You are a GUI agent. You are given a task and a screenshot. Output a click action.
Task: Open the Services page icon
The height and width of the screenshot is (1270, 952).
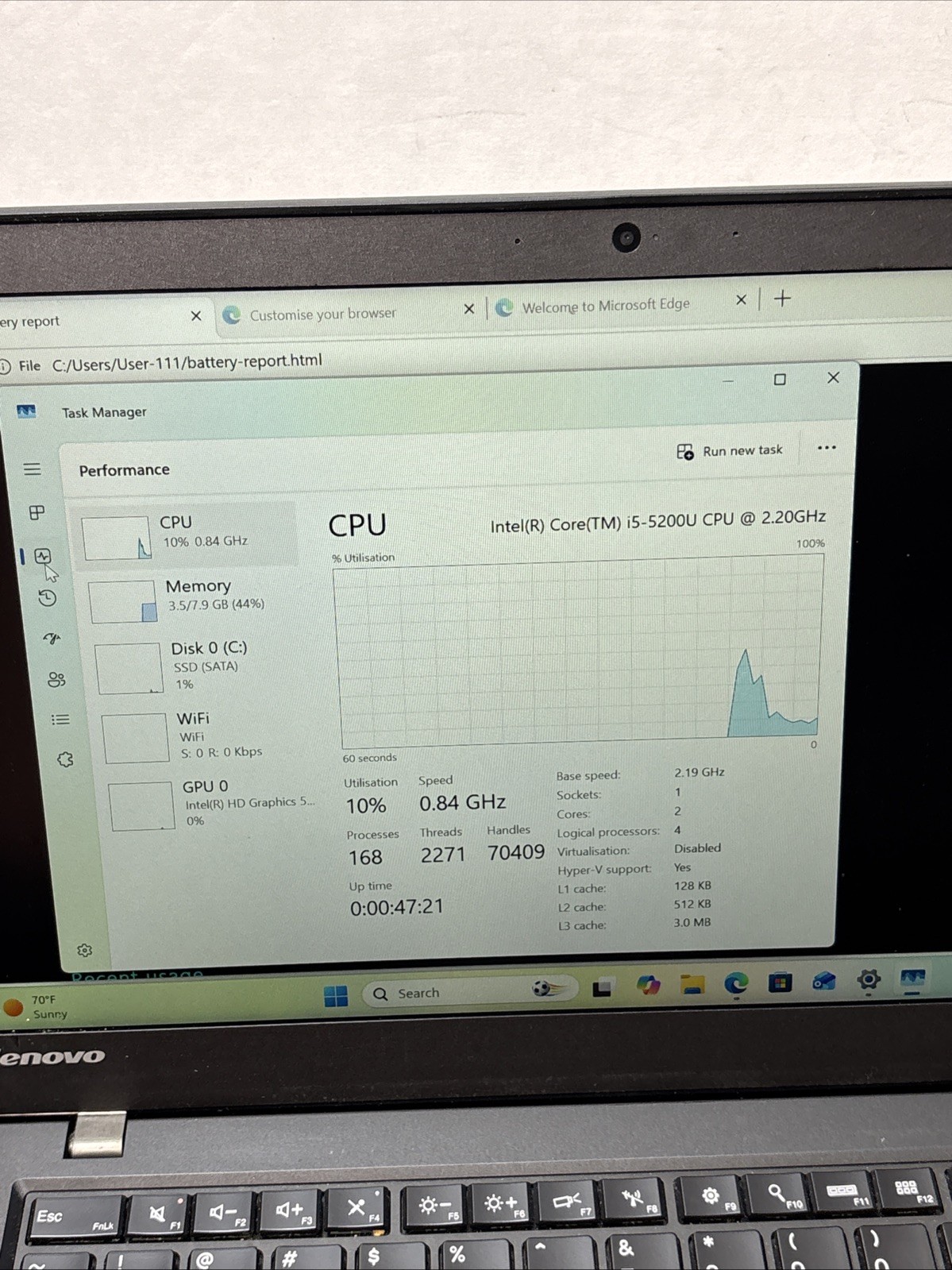(65, 759)
